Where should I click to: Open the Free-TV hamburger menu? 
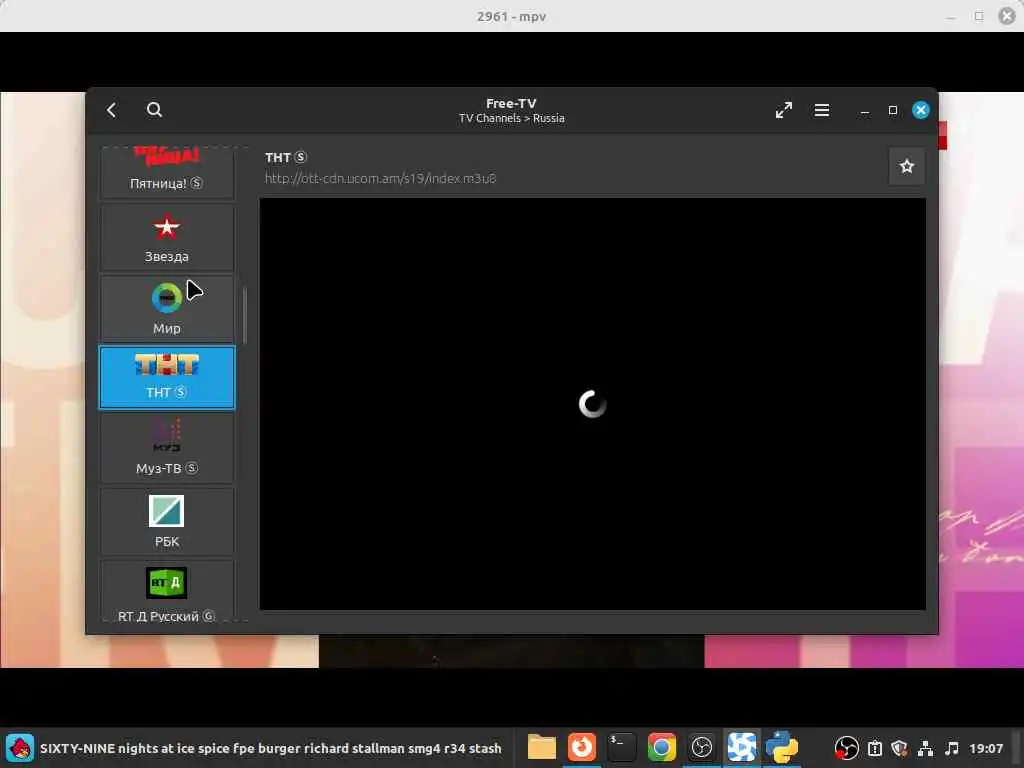click(822, 110)
